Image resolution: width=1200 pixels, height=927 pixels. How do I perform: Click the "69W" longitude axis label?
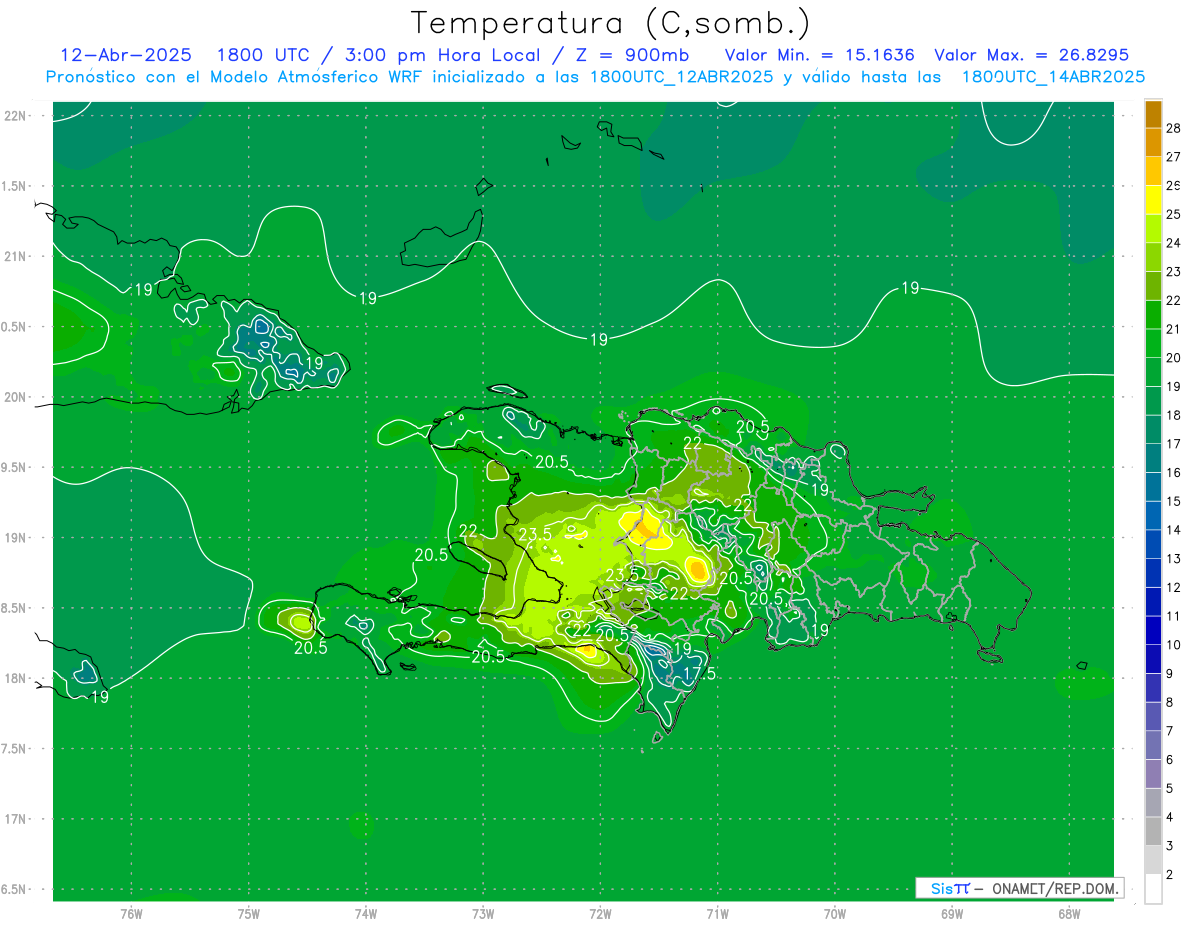(x=952, y=914)
